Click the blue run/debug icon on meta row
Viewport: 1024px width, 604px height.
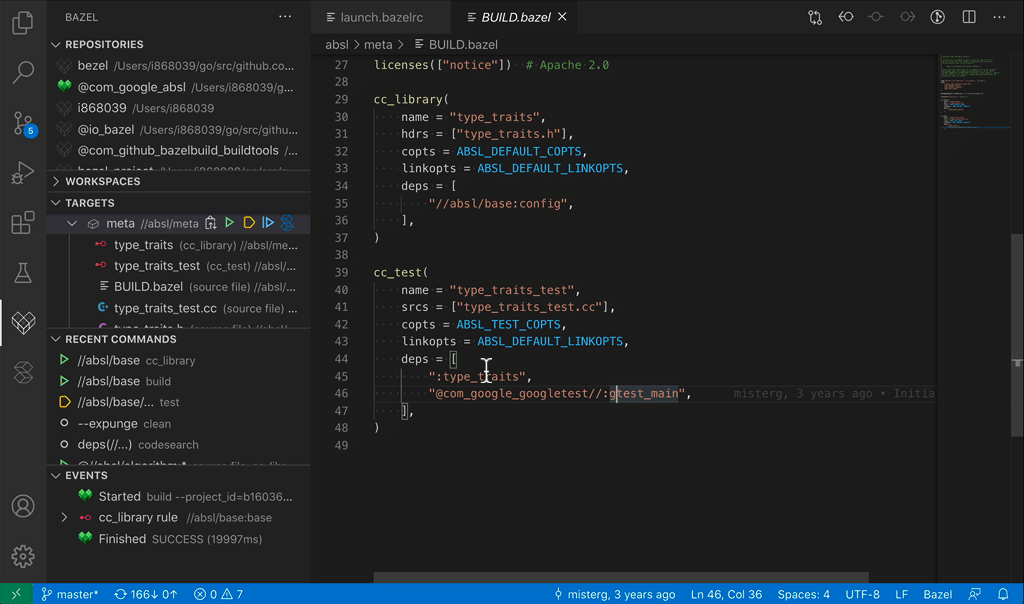pyautogui.click(x=268, y=223)
